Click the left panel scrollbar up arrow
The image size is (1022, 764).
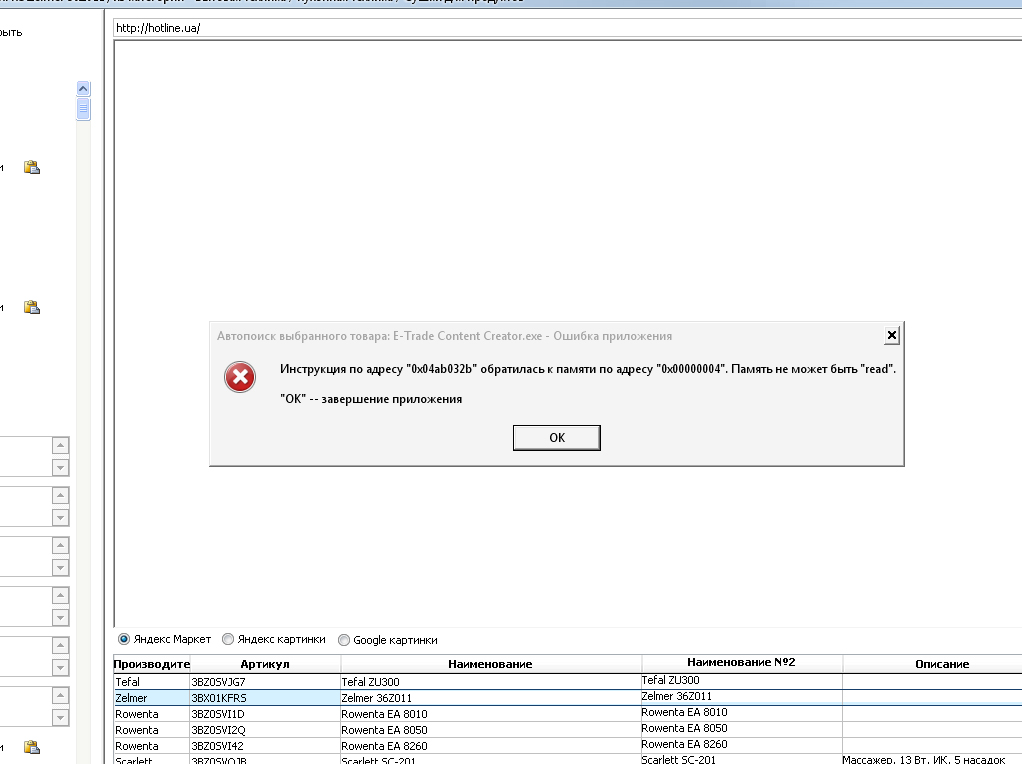[83, 89]
